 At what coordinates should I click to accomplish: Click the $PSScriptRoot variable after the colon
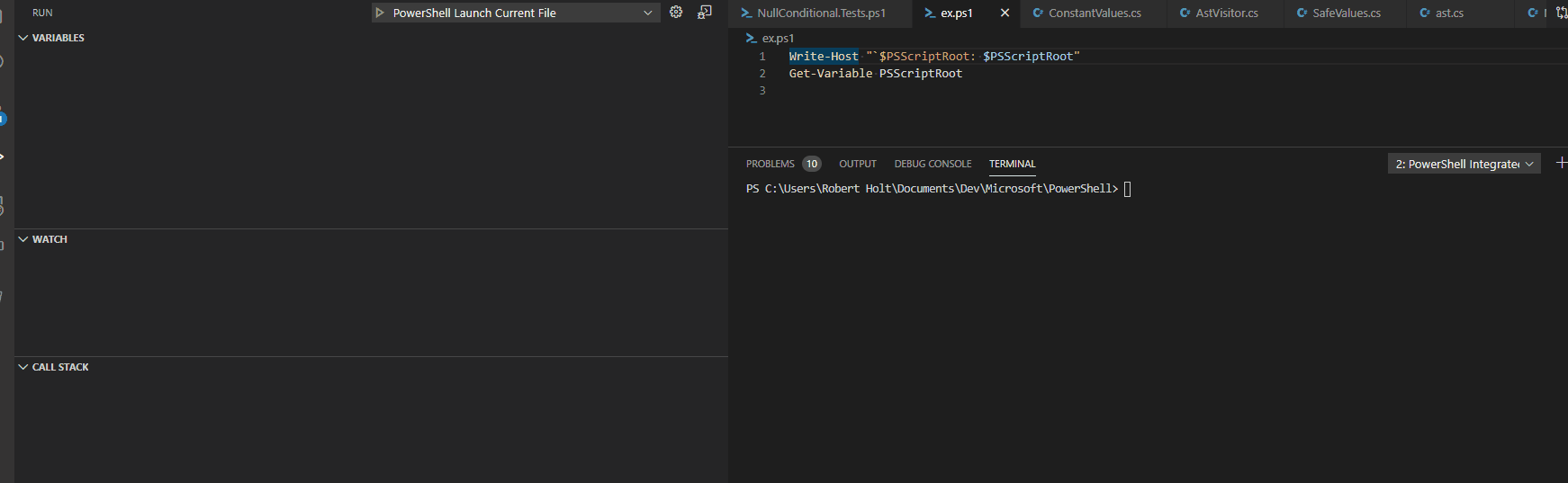click(x=1028, y=56)
